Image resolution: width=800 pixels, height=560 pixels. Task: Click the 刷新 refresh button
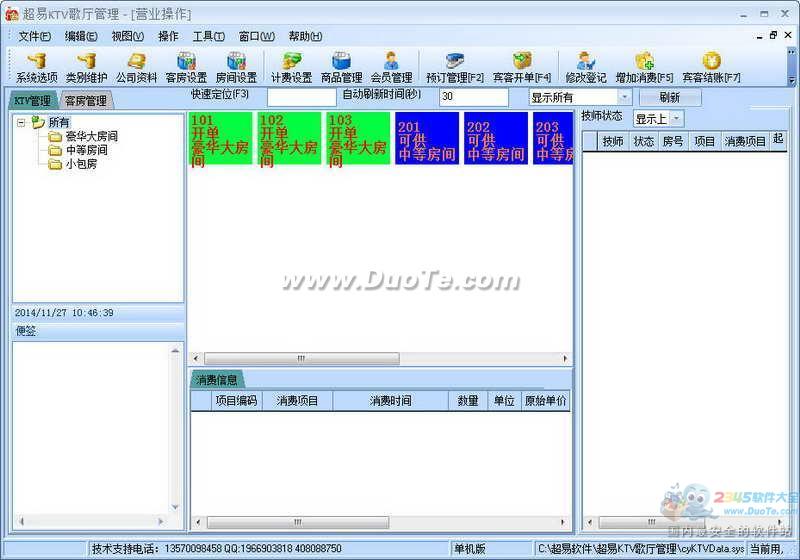670,98
